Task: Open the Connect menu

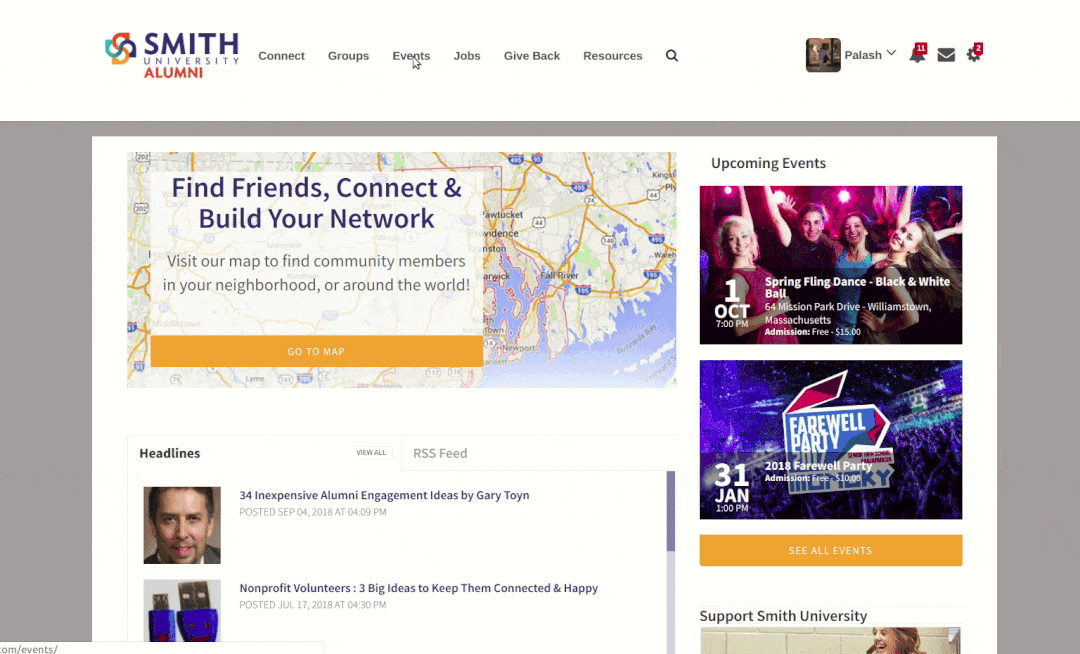Action: click(x=281, y=56)
